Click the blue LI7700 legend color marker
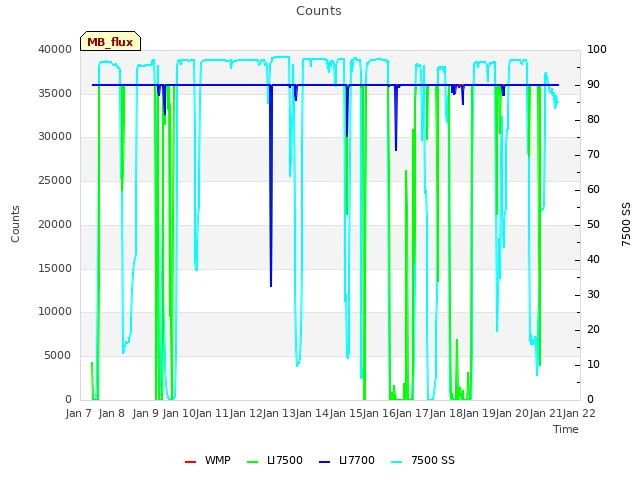This screenshot has height=480, width=640. (324, 462)
